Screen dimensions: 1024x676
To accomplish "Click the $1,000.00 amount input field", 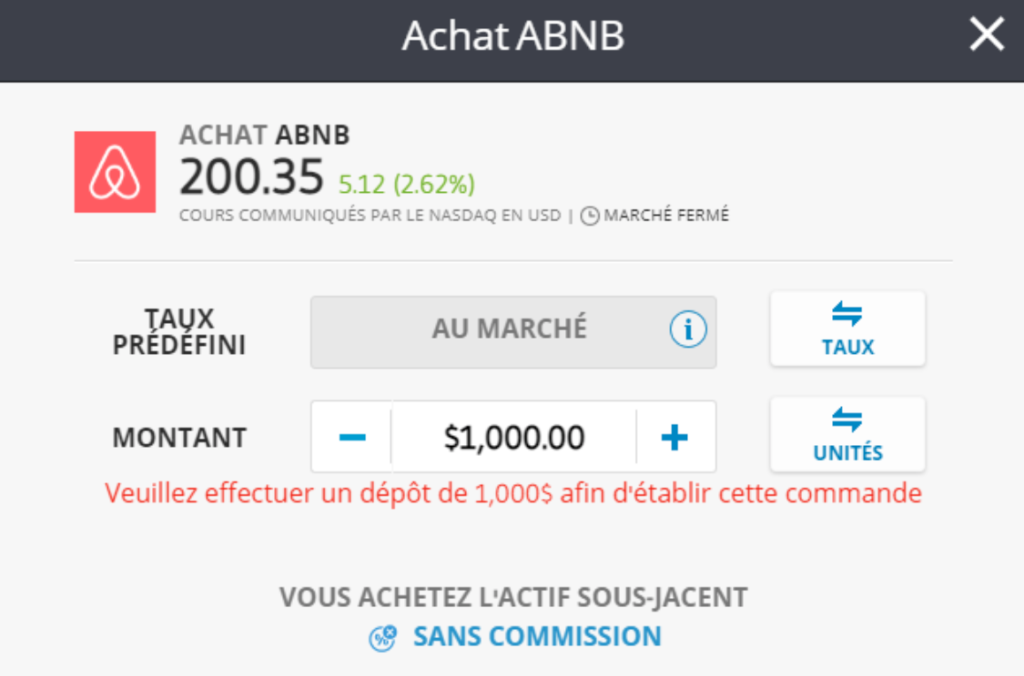I will (x=514, y=437).
